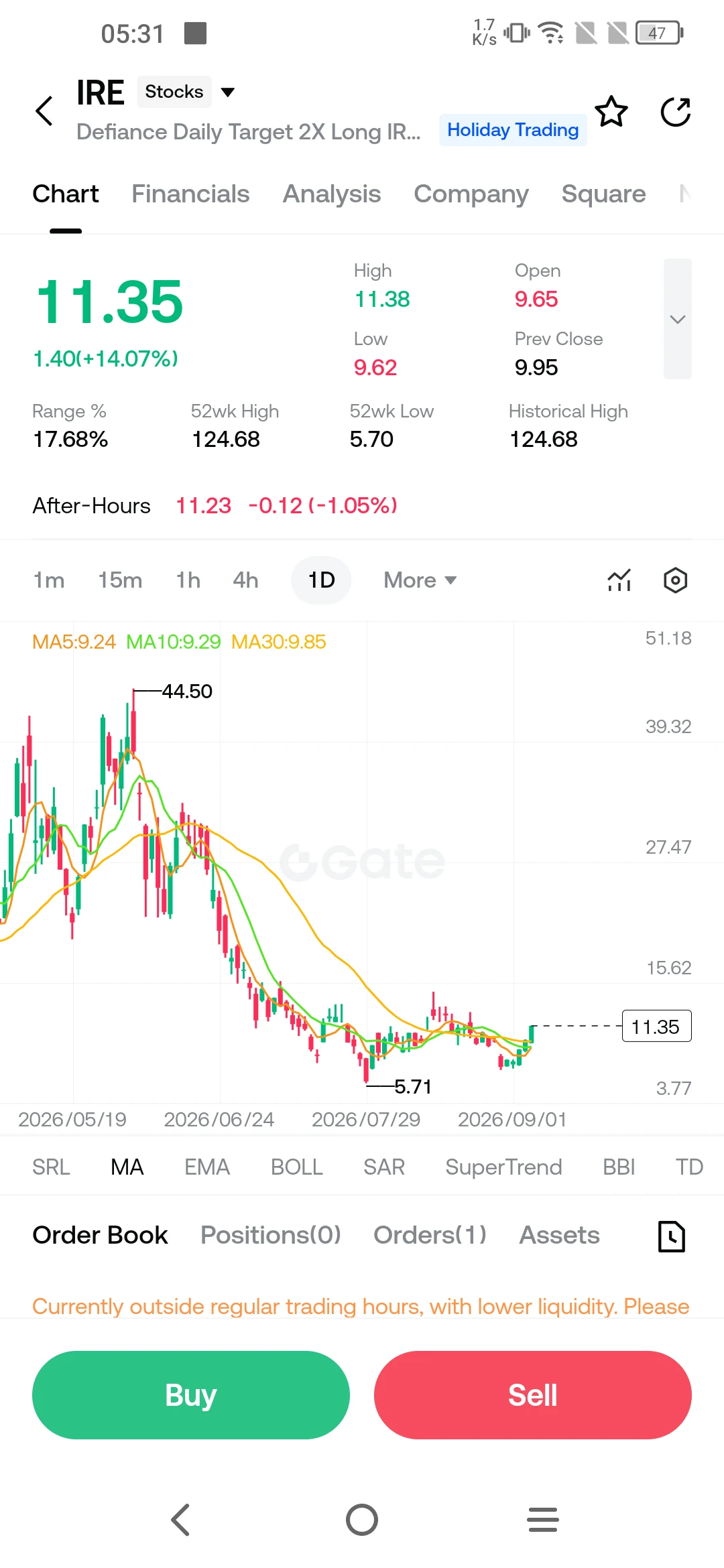724x1568 pixels.
Task: Open Positions(0) tab
Action: pos(271,1235)
